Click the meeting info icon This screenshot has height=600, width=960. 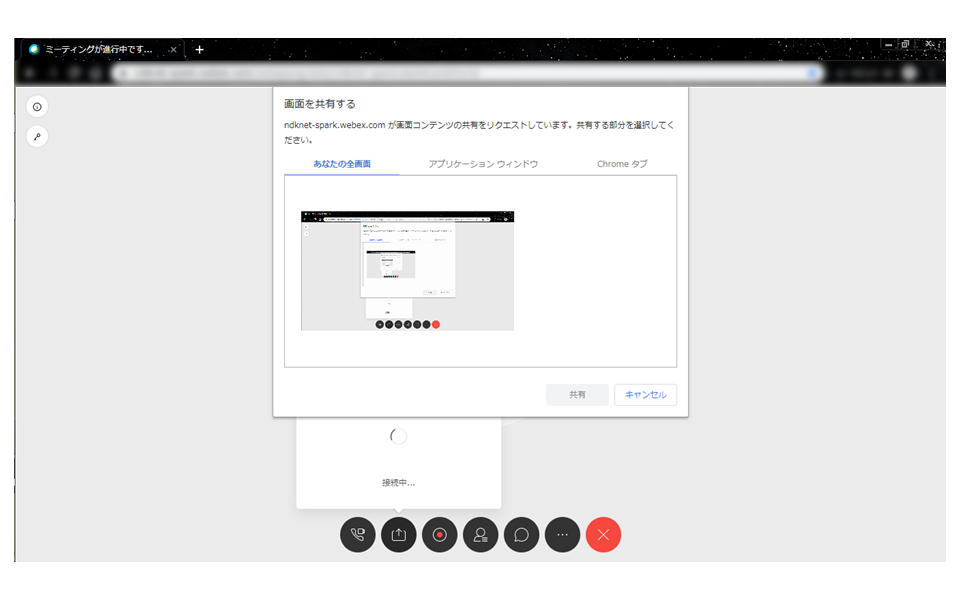pyautogui.click(x=37, y=107)
